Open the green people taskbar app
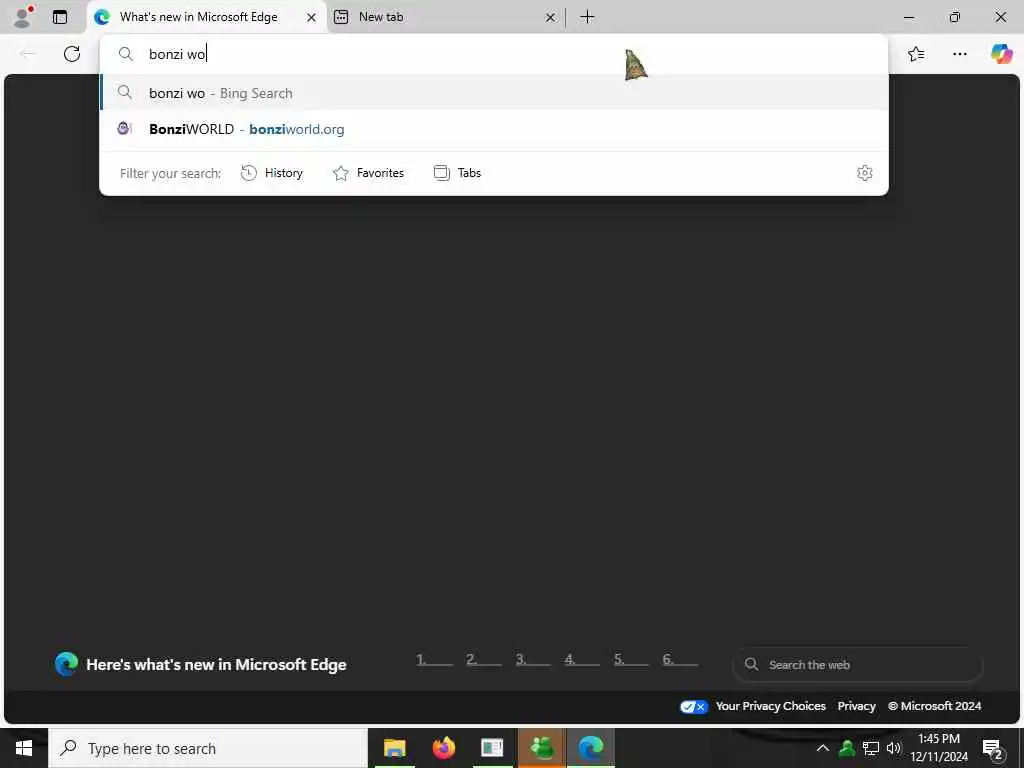Screen dimensions: 1024x768 click(542, 748)
